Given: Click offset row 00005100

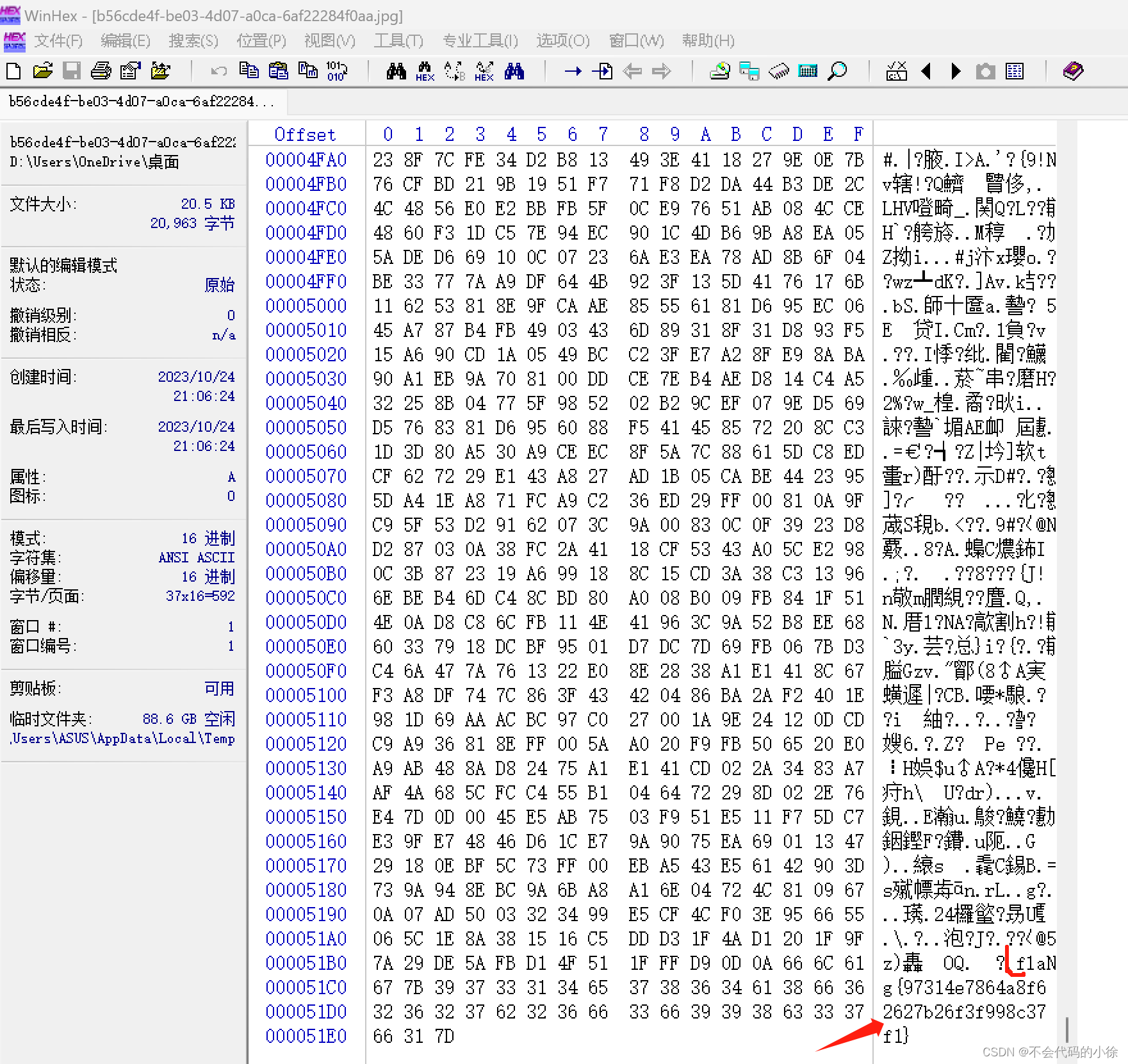Looking at the screenshot, I should click(306, 695).
